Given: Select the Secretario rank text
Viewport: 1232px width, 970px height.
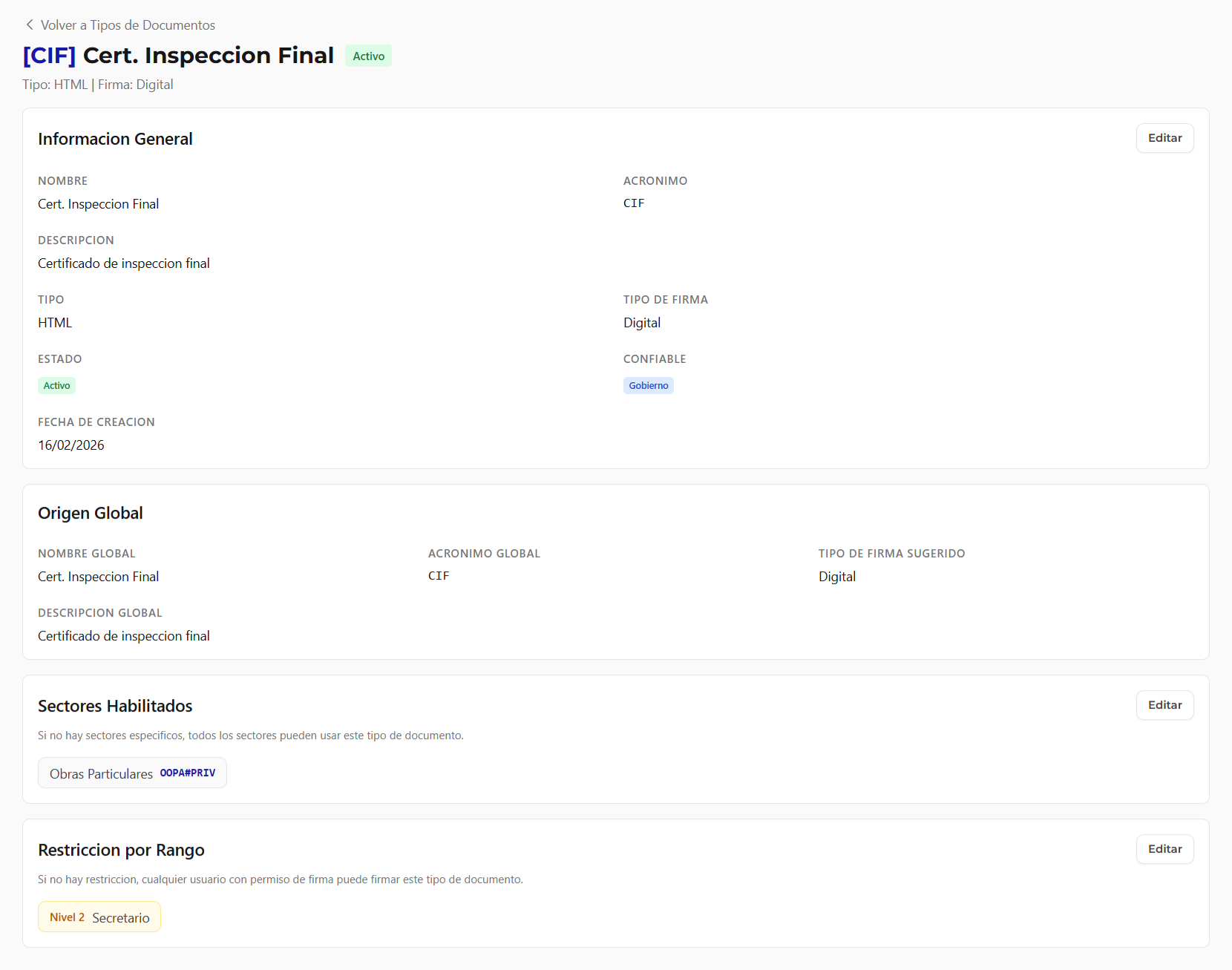Looking at the screenshot, I should pyautogui.click(x=121, y=918).
